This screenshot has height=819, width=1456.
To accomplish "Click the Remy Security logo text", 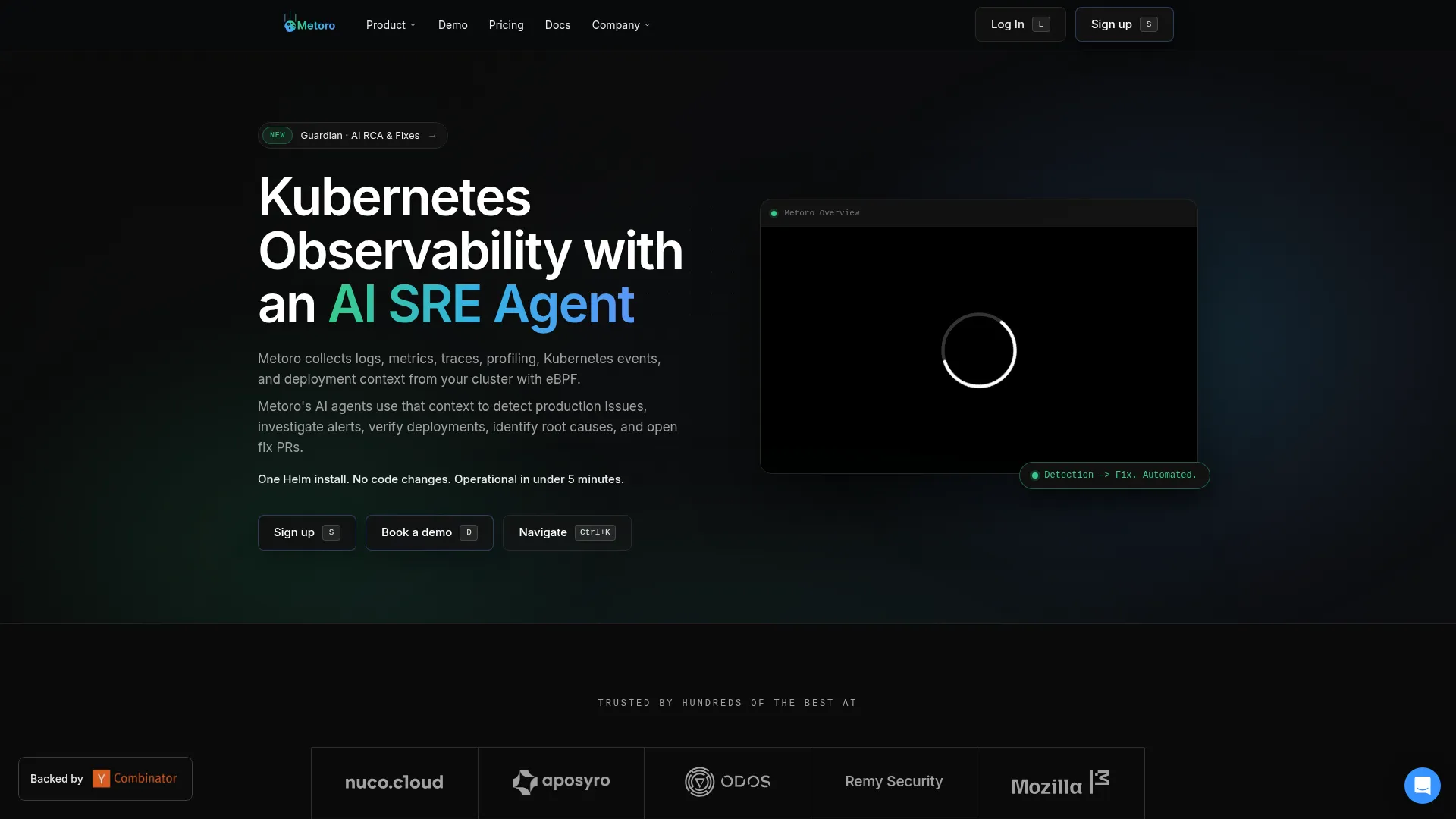I will tap(894, 782).
